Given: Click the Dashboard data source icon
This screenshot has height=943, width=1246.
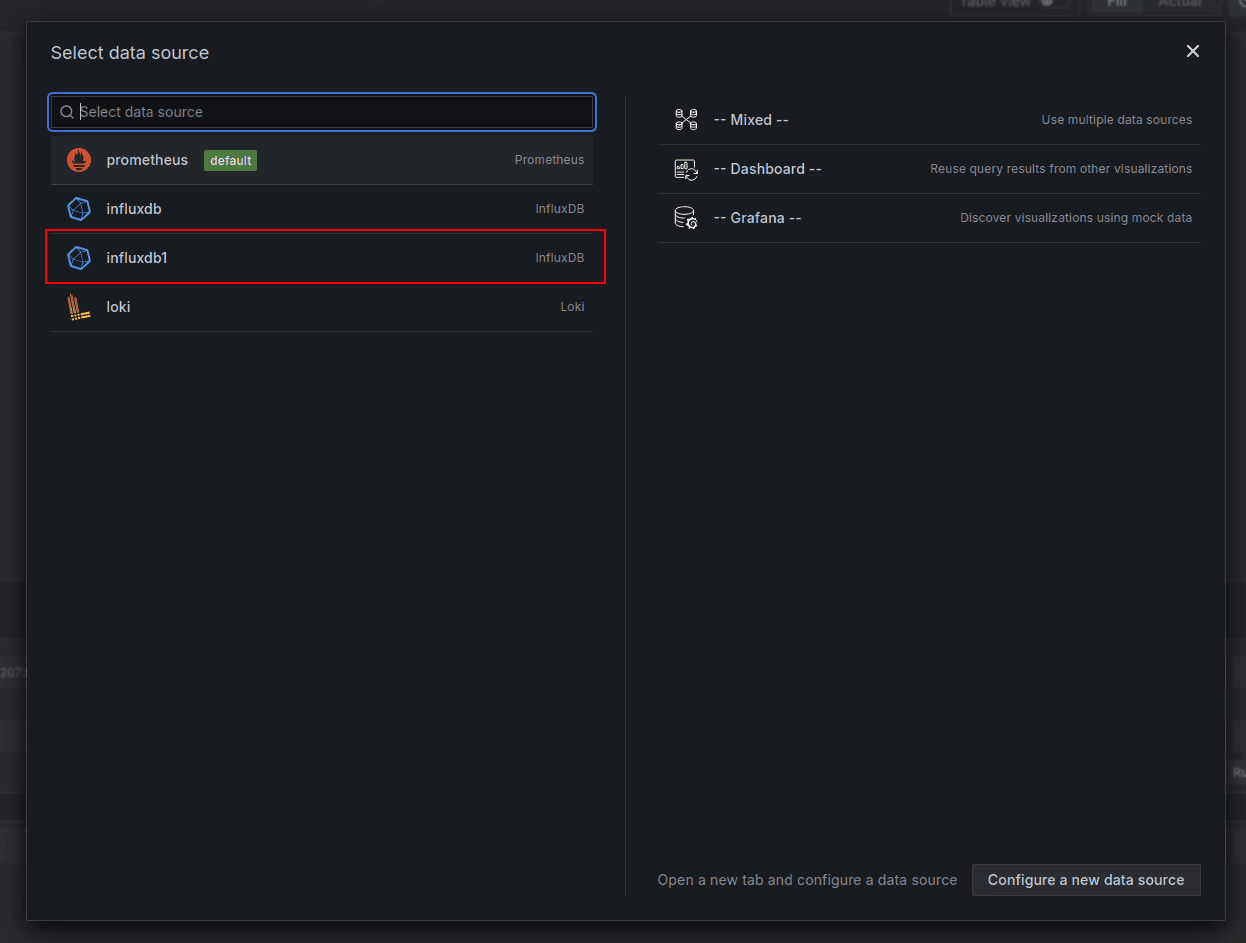Looking at the screenshot, I should tap(686, 168).
